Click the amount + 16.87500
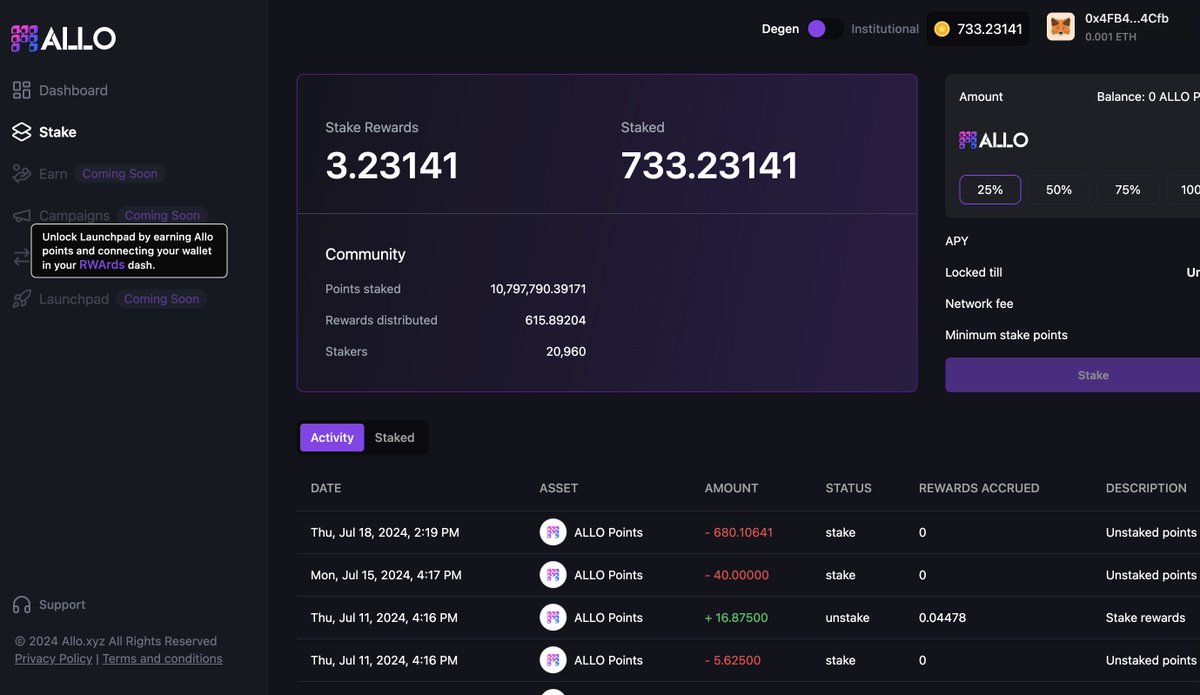This screenshot has height=695, width=1200. click(x=736, y=618)
